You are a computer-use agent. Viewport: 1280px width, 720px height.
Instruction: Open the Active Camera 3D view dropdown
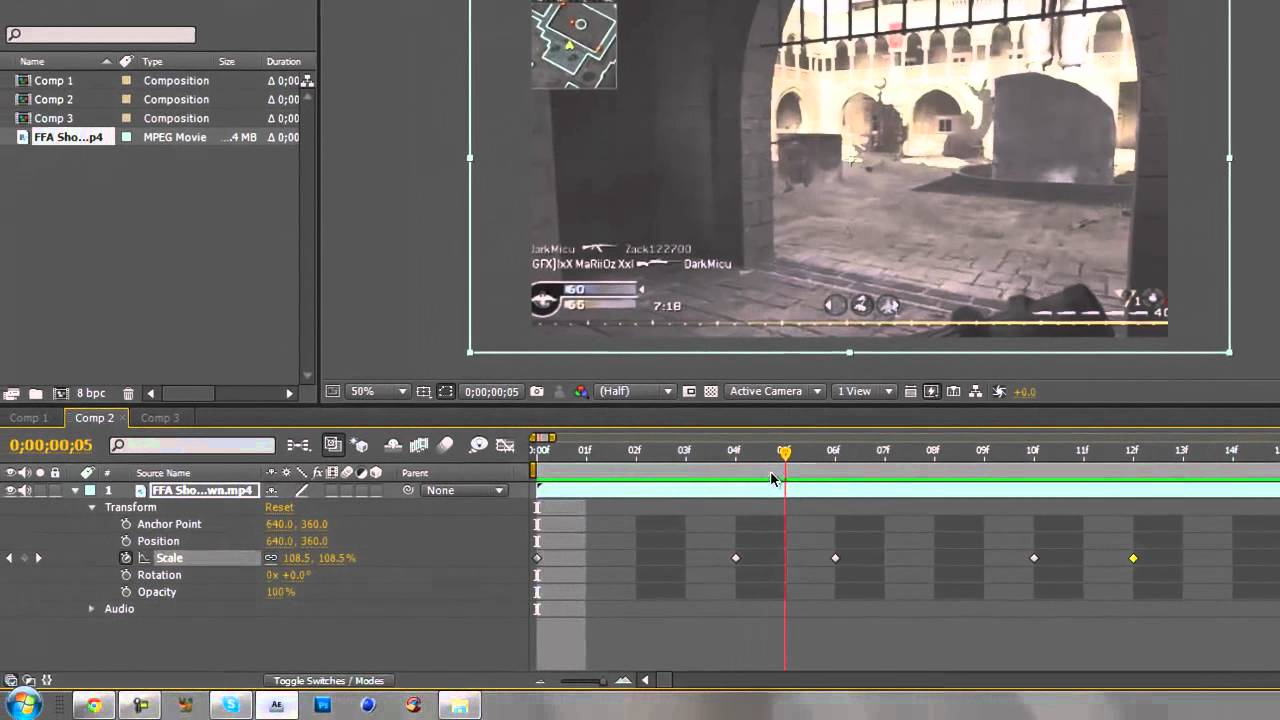click(776, 391)
